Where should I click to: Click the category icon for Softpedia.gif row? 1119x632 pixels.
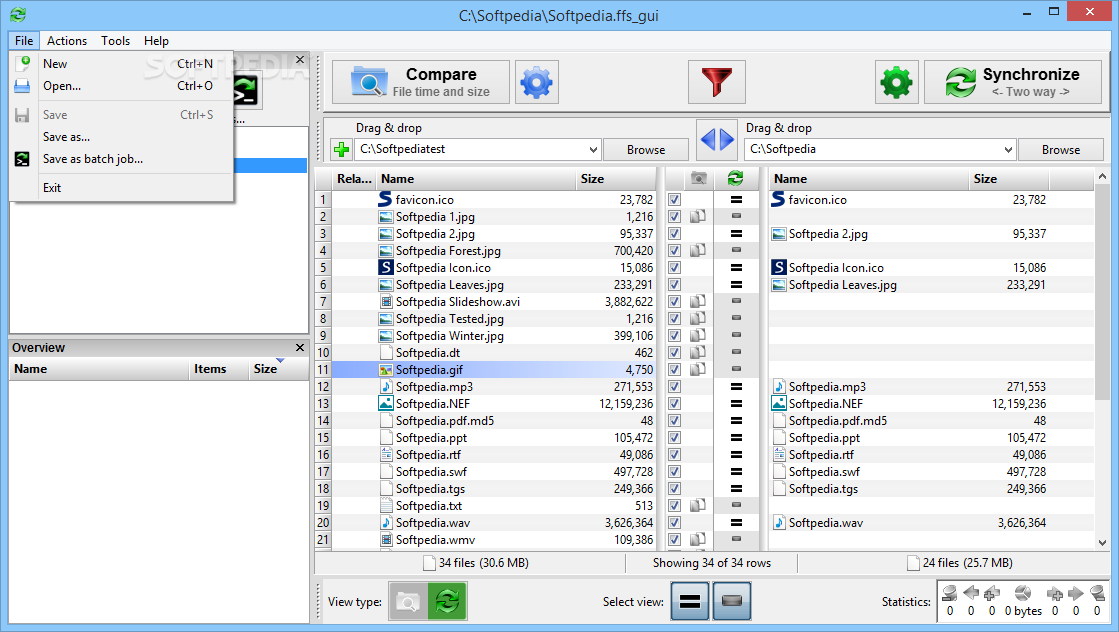(x=698, y=369)
